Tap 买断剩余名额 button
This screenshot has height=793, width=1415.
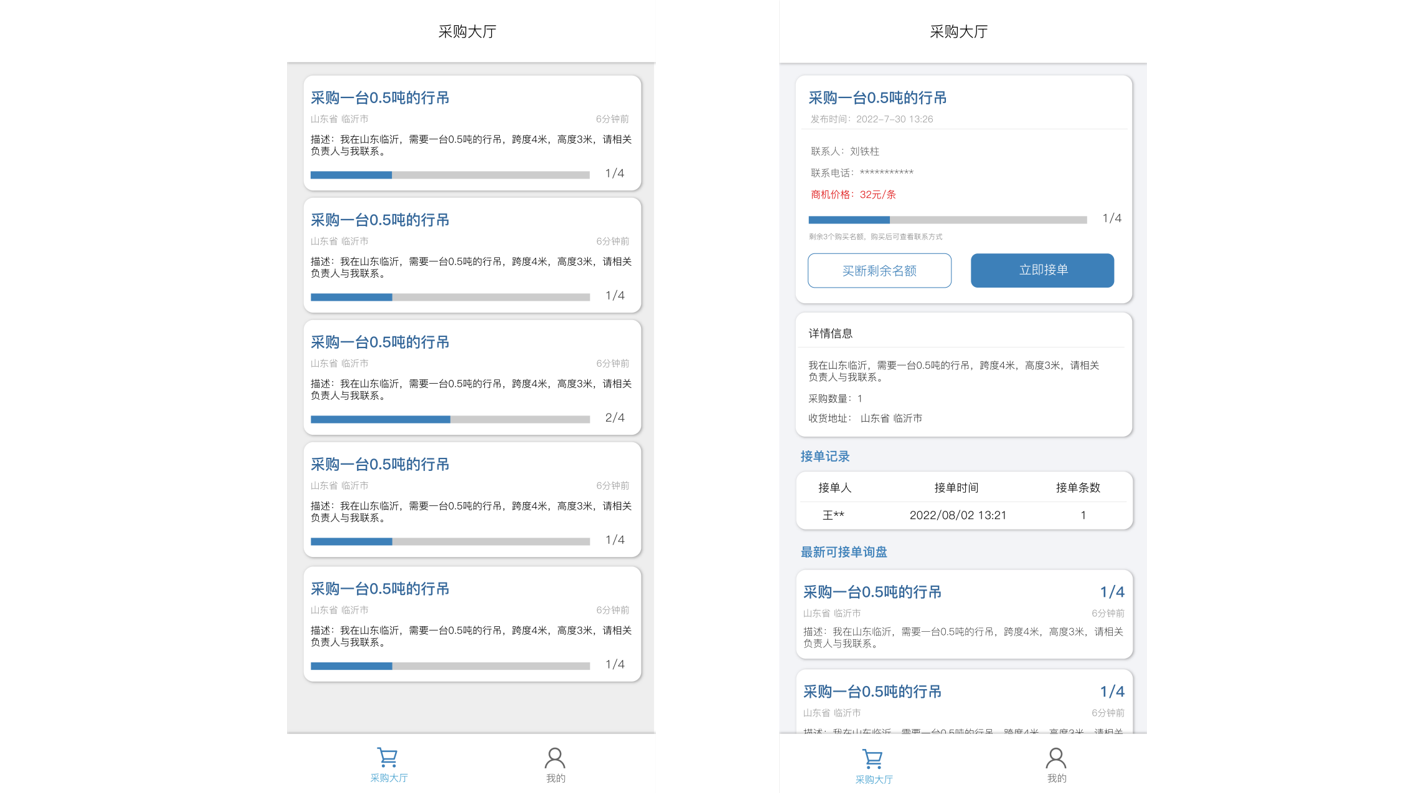coord(879,270)
